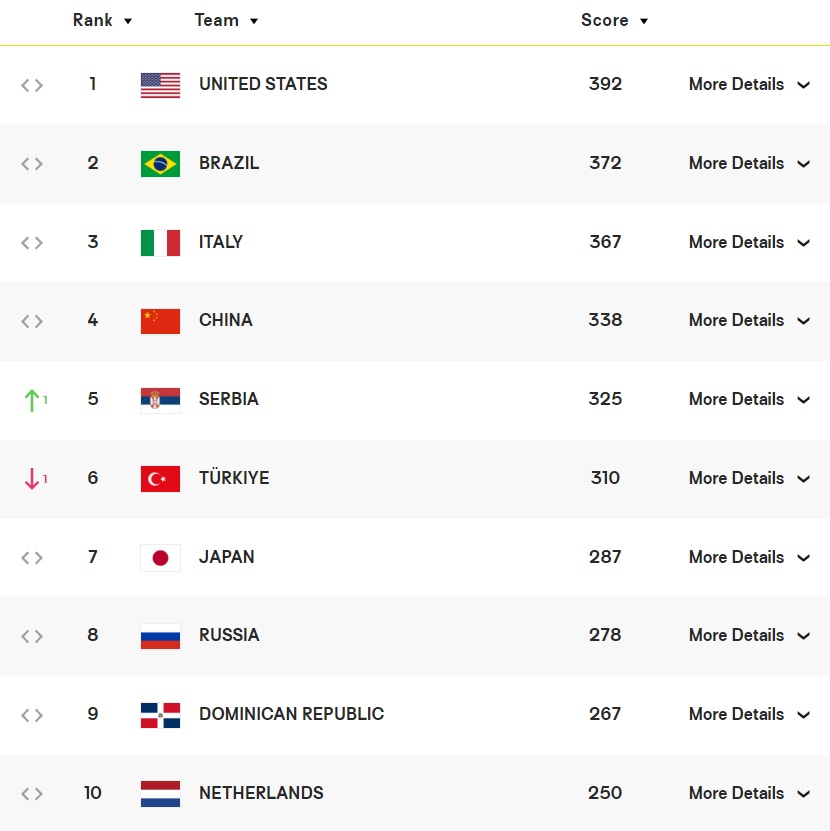Click the Dominican Republic flag icon
The width and height of the screenshot is (830, 831).
[160, 715]
